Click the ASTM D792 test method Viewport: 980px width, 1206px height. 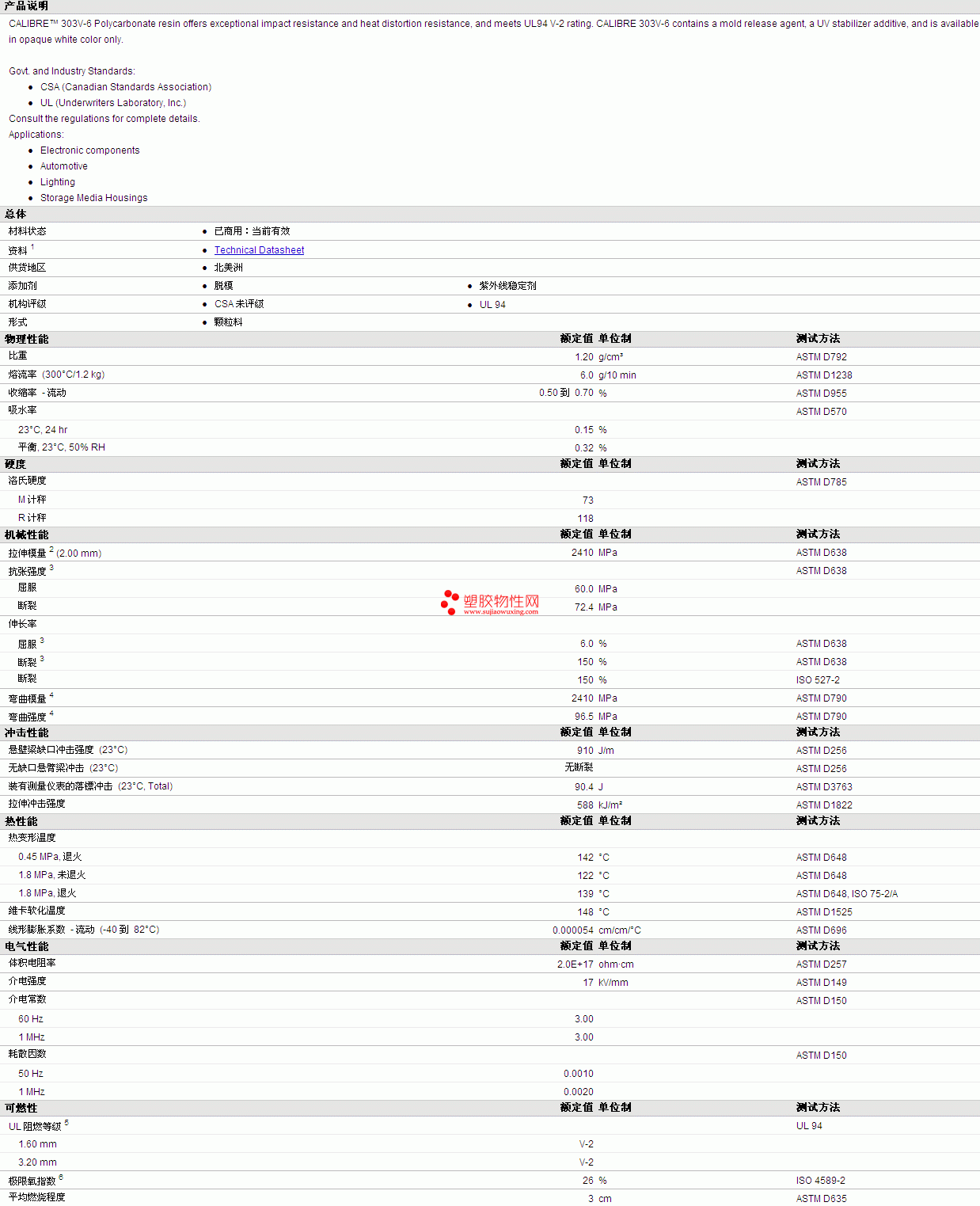point(821,357)
